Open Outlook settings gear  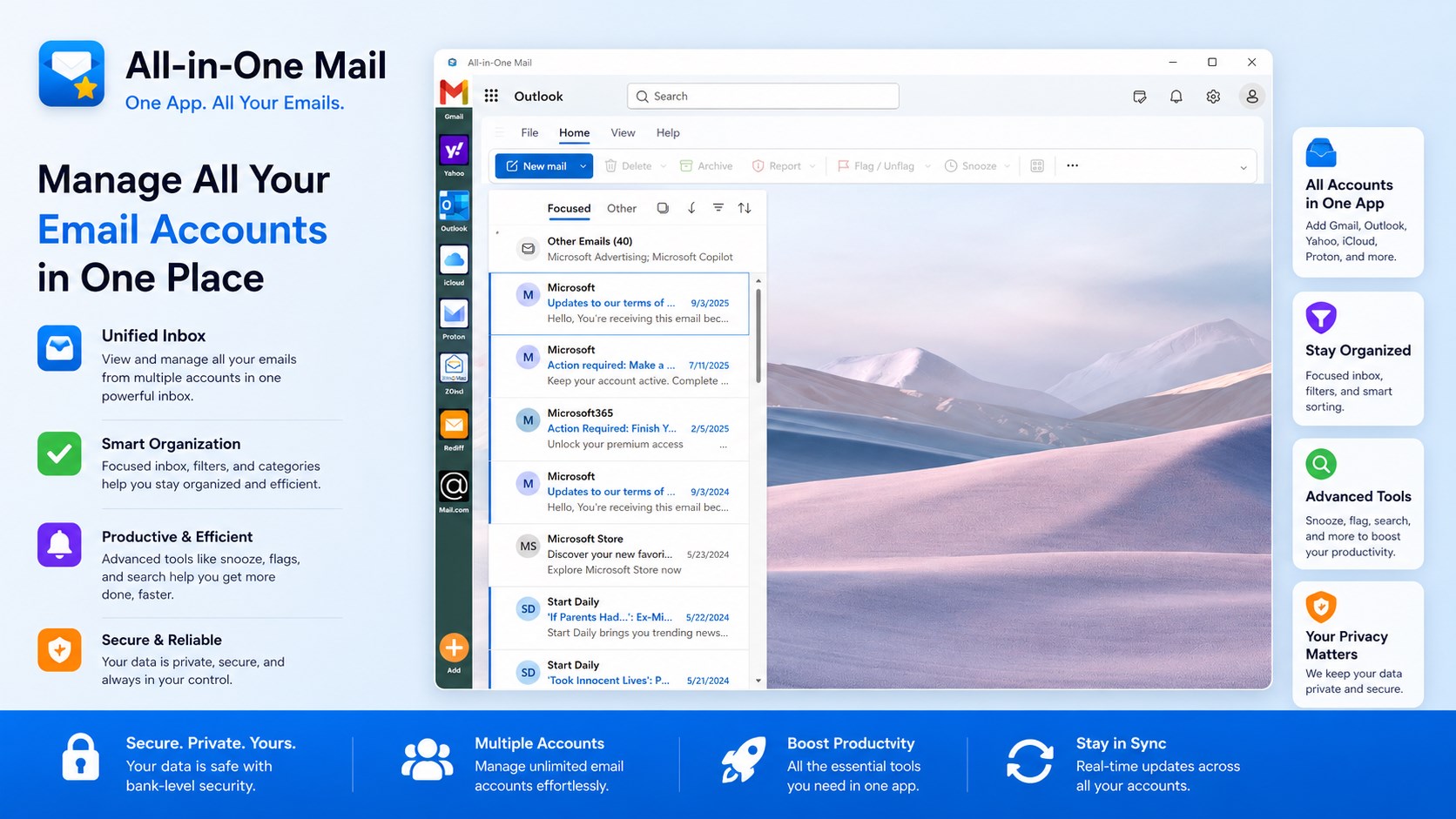[1213, 97]
